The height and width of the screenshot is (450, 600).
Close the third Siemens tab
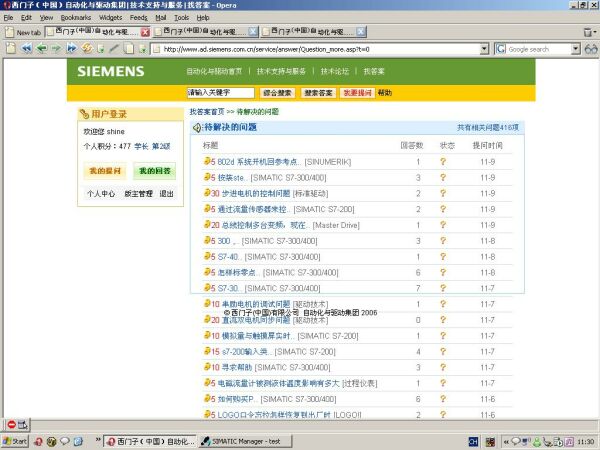[x=360, y=32]
